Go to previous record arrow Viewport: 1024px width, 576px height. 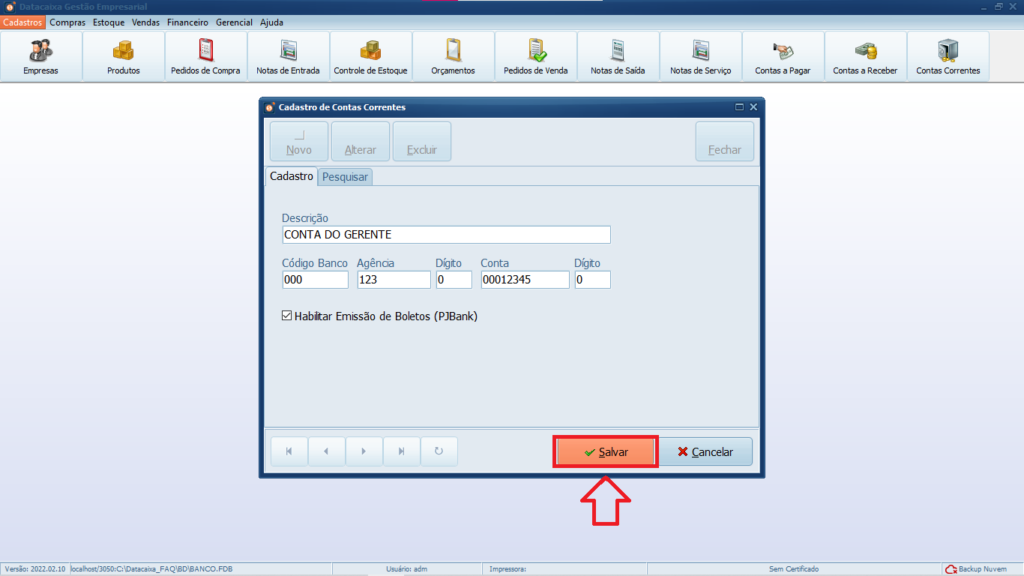(327, 451)
